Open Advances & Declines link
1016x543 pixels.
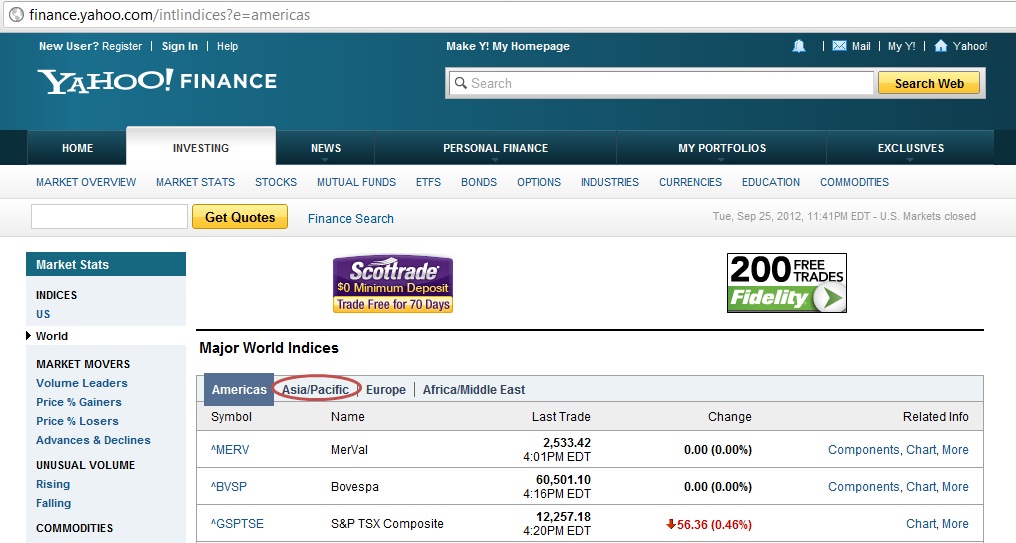93,440
